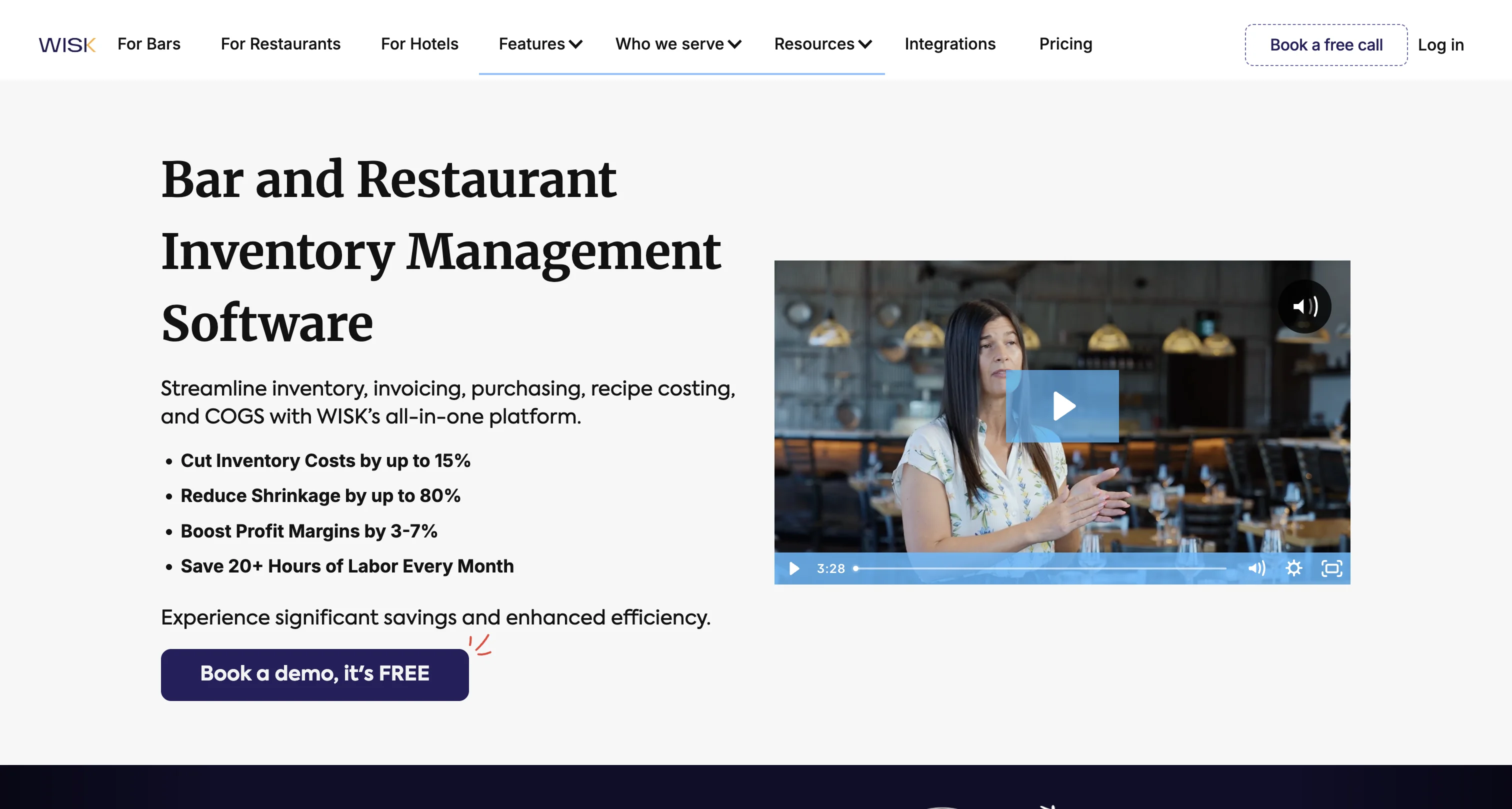Enter fullscreen mode on the video player
This screenshot has width=1512, height=809.
pos(1332,567)
